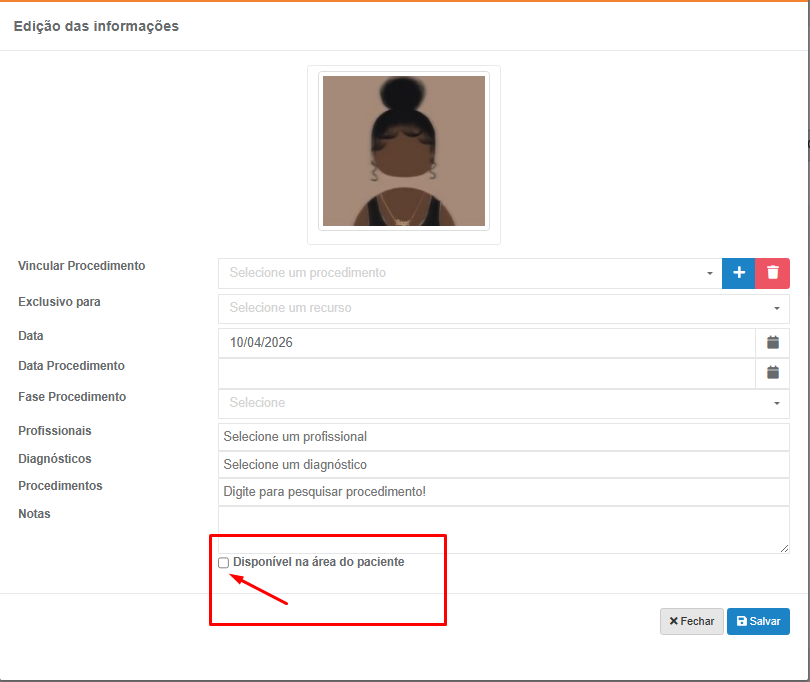Click the red trash delete icon
The image size is (810, 682).
773,273
